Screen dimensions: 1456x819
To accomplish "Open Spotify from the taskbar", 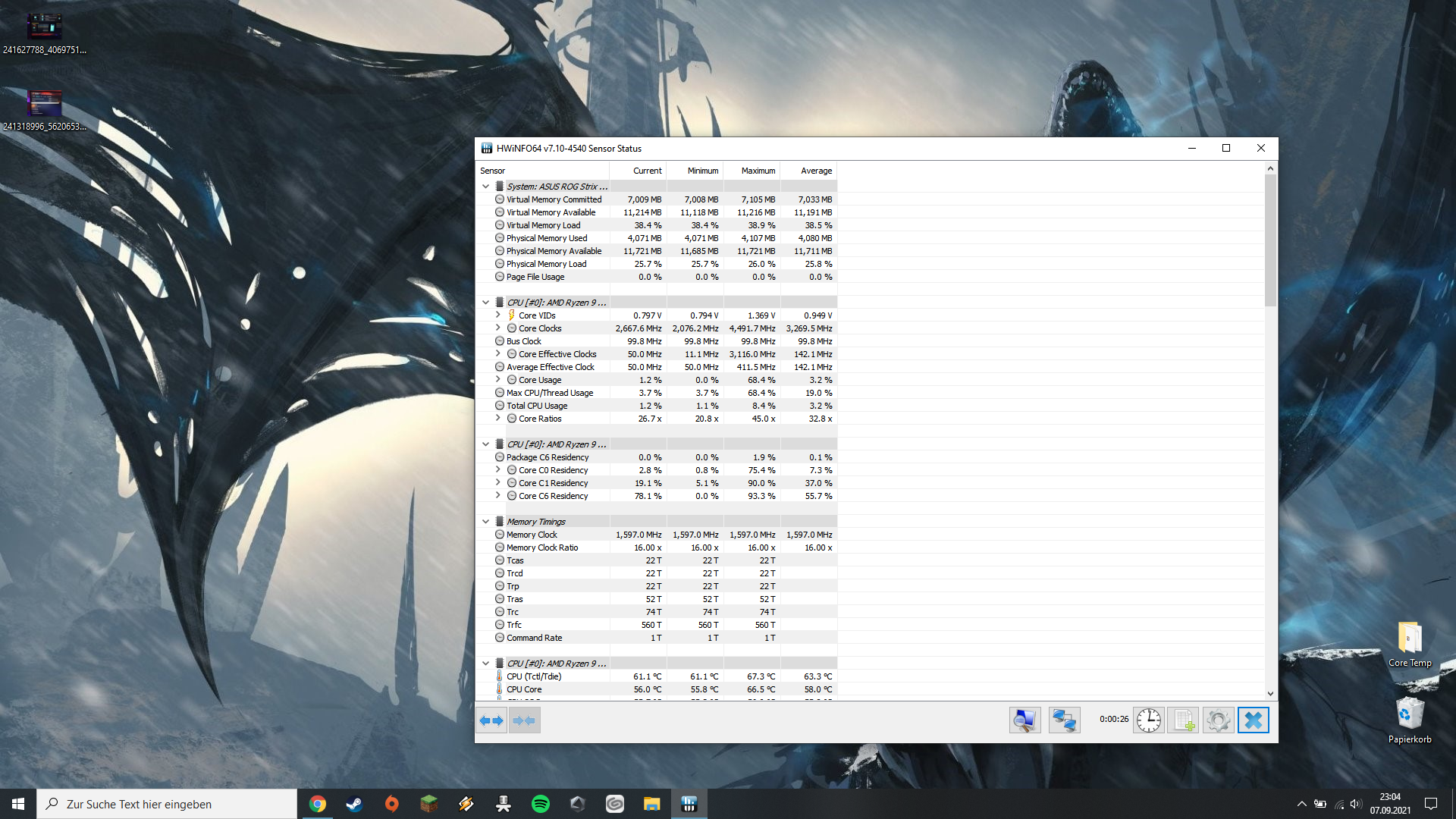I will [541, 804].
